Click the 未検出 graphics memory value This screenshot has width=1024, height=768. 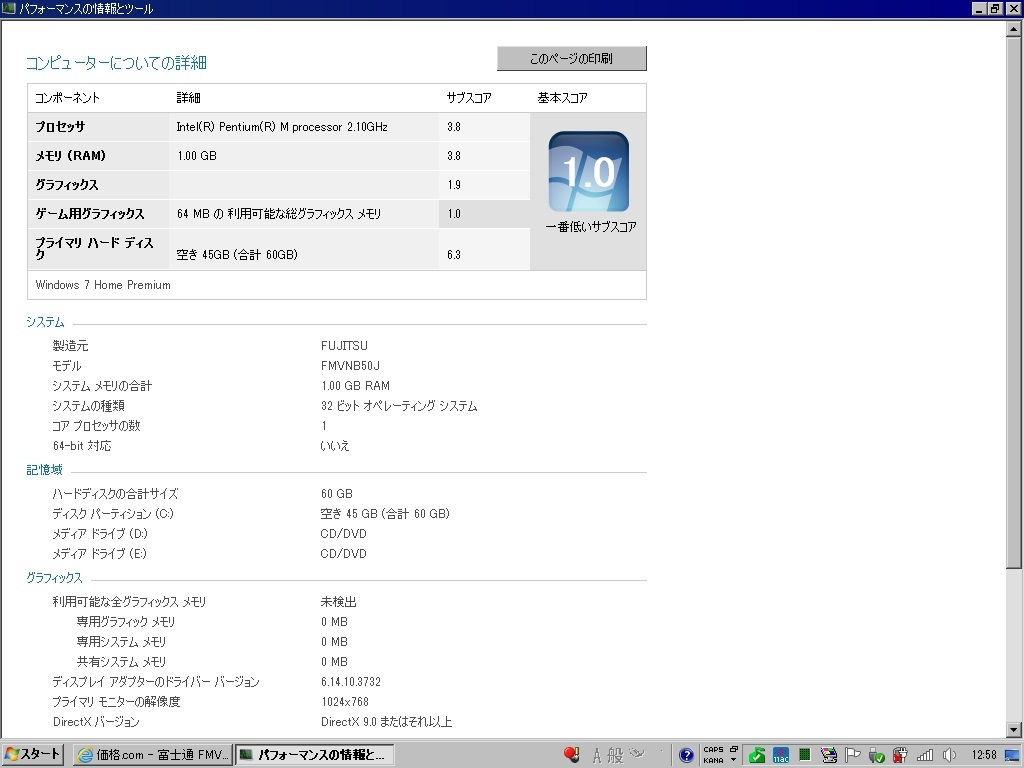[338, 601]
